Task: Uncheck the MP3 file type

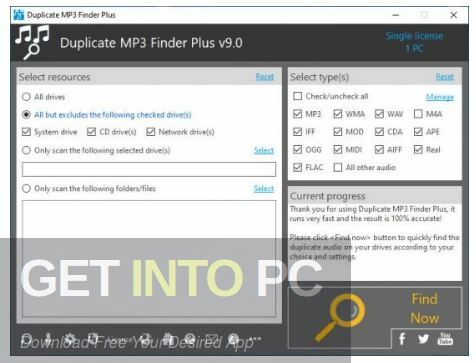Action: [297, 114]
